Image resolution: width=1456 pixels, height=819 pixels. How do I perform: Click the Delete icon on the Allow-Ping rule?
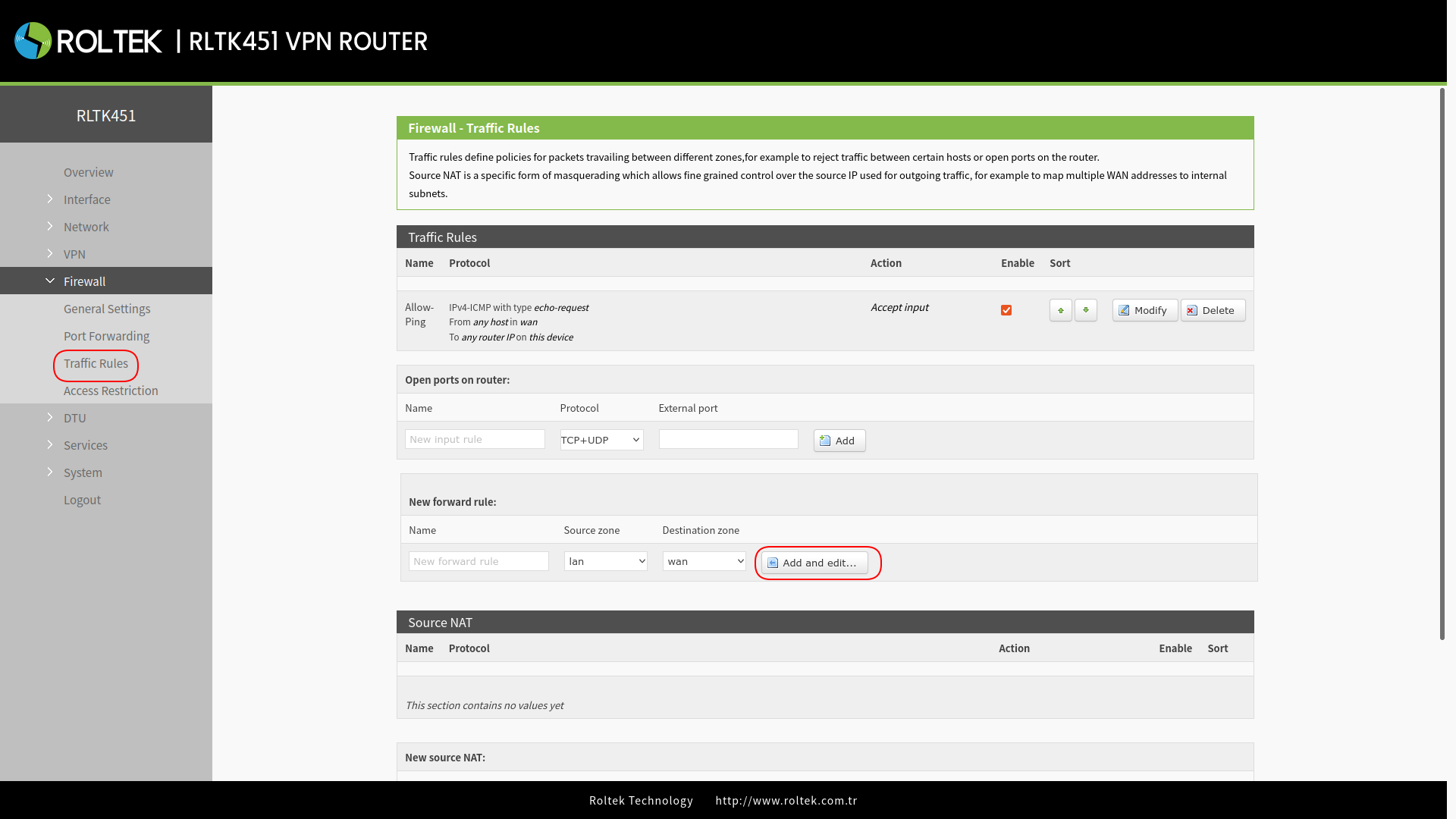pos(1191,310)
